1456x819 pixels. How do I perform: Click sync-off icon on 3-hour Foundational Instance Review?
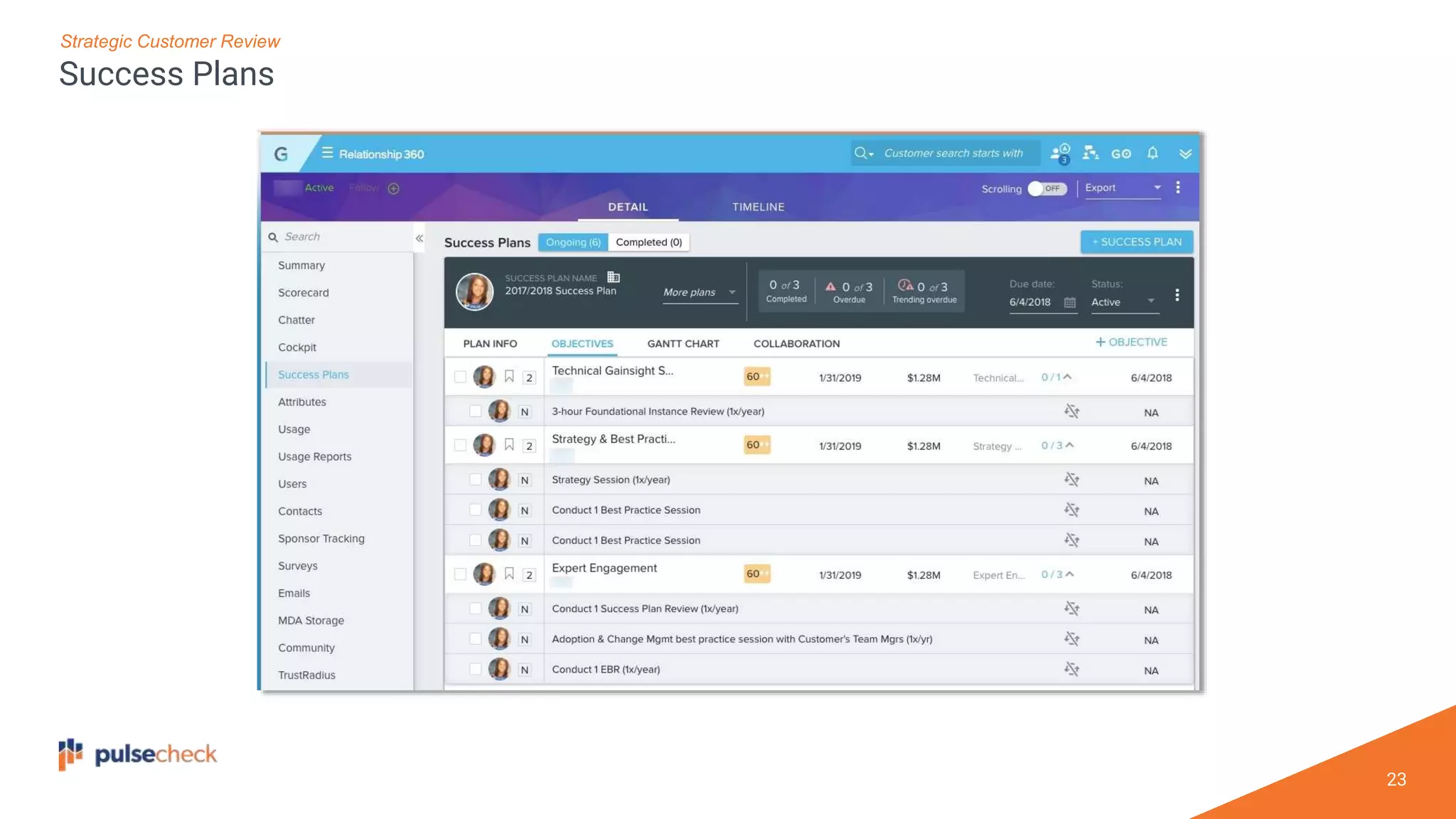1071,411
